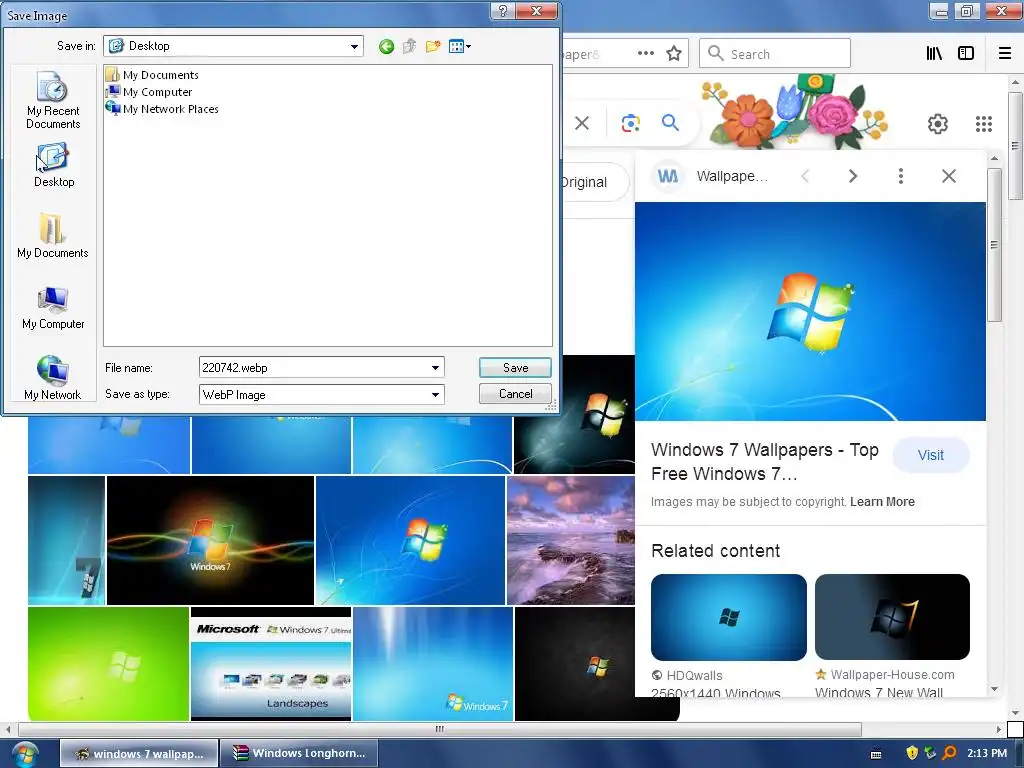1024x768 pixels.
Task: Select My Documents in places bar
Action: [x=52, y=236]
